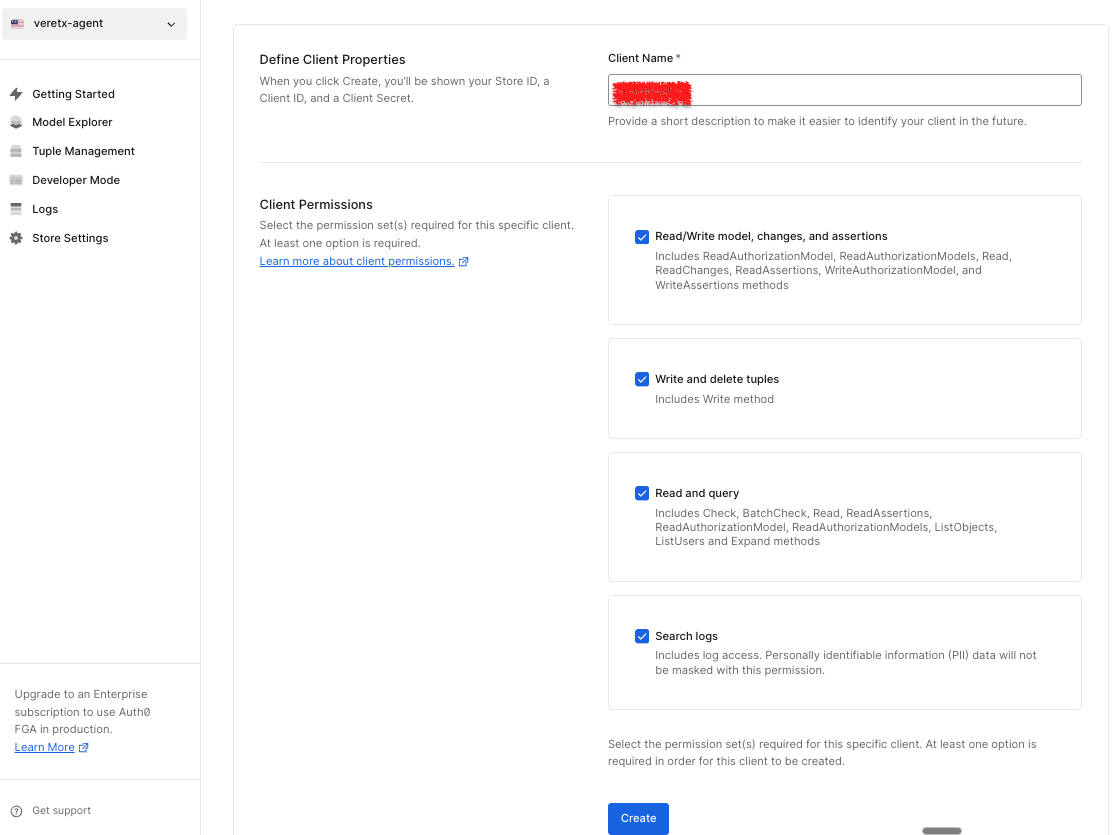Click the external link icon next to Learn More
This screenshot has width=1112, height=835.
click(83, 747)
